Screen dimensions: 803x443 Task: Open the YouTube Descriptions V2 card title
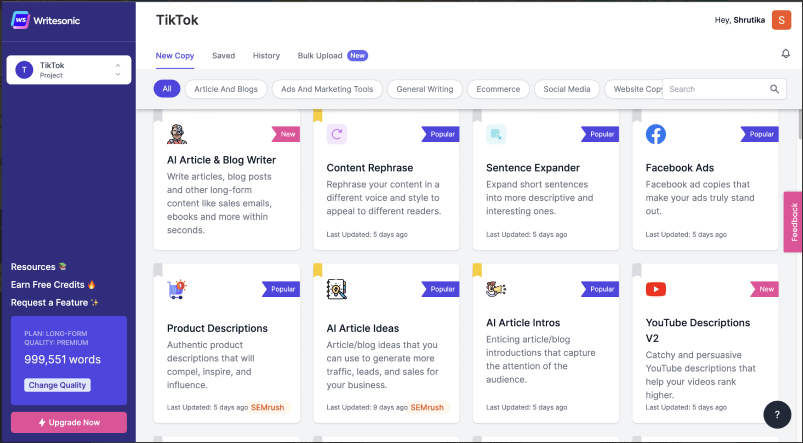tap(698, 330)
